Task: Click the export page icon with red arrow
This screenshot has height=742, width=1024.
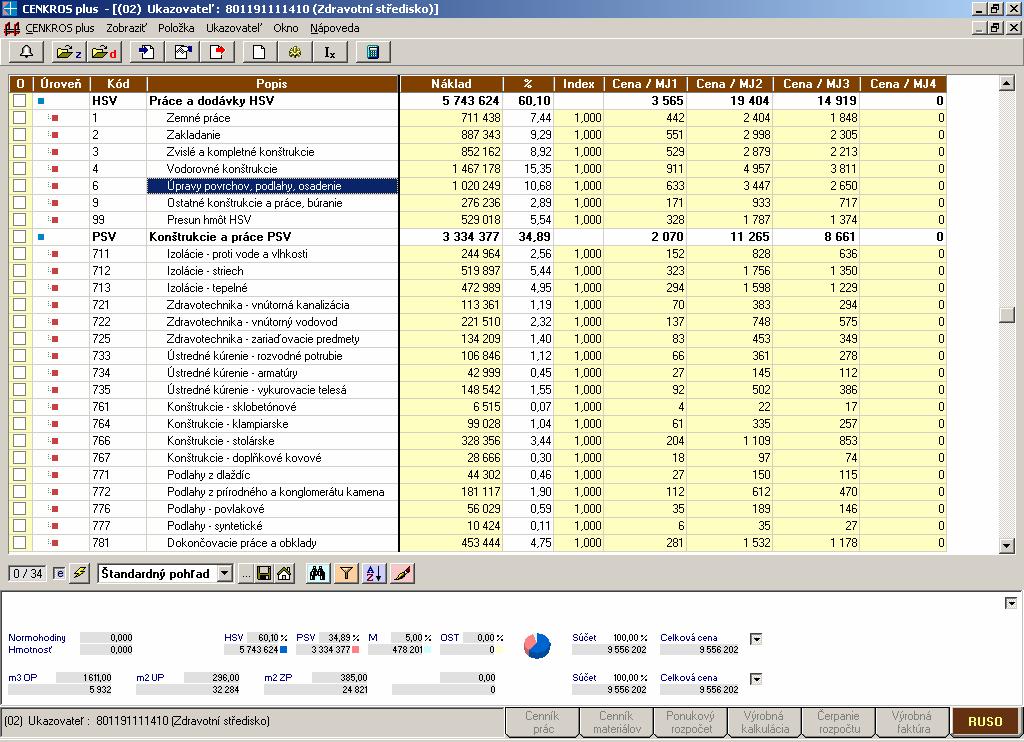Action: [217, 52]
